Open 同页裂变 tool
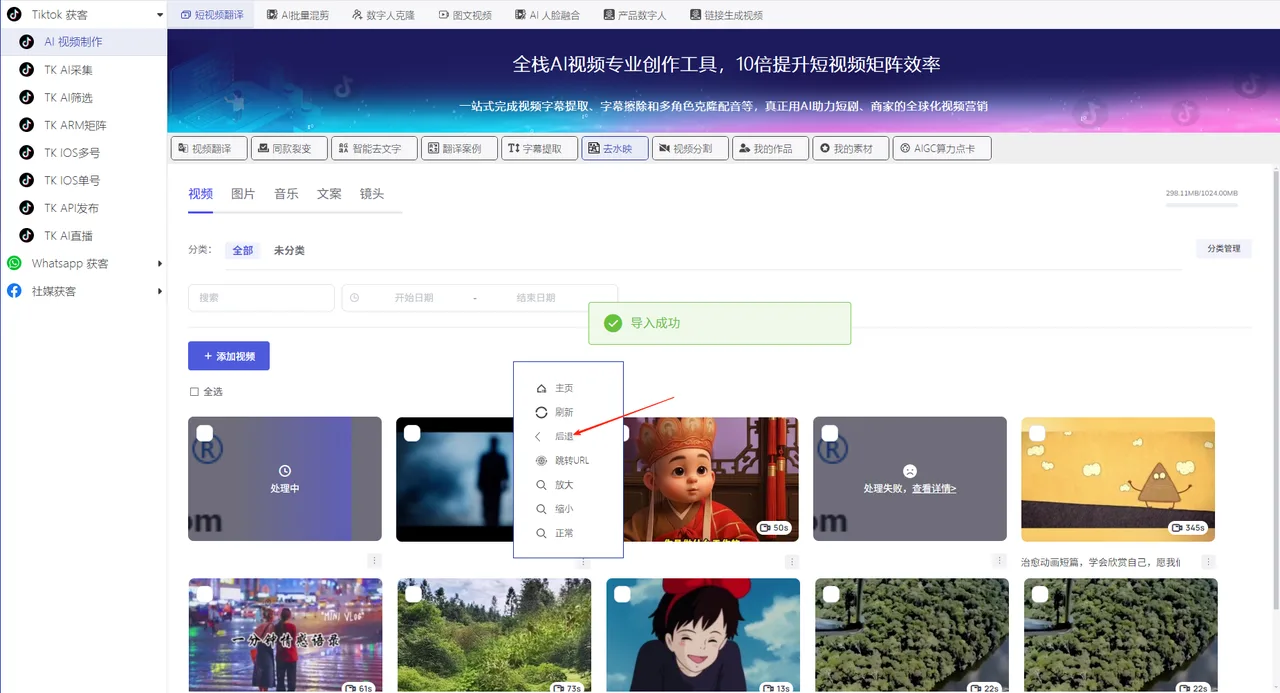The image size is (1280, 693). (x=289, y=147)
